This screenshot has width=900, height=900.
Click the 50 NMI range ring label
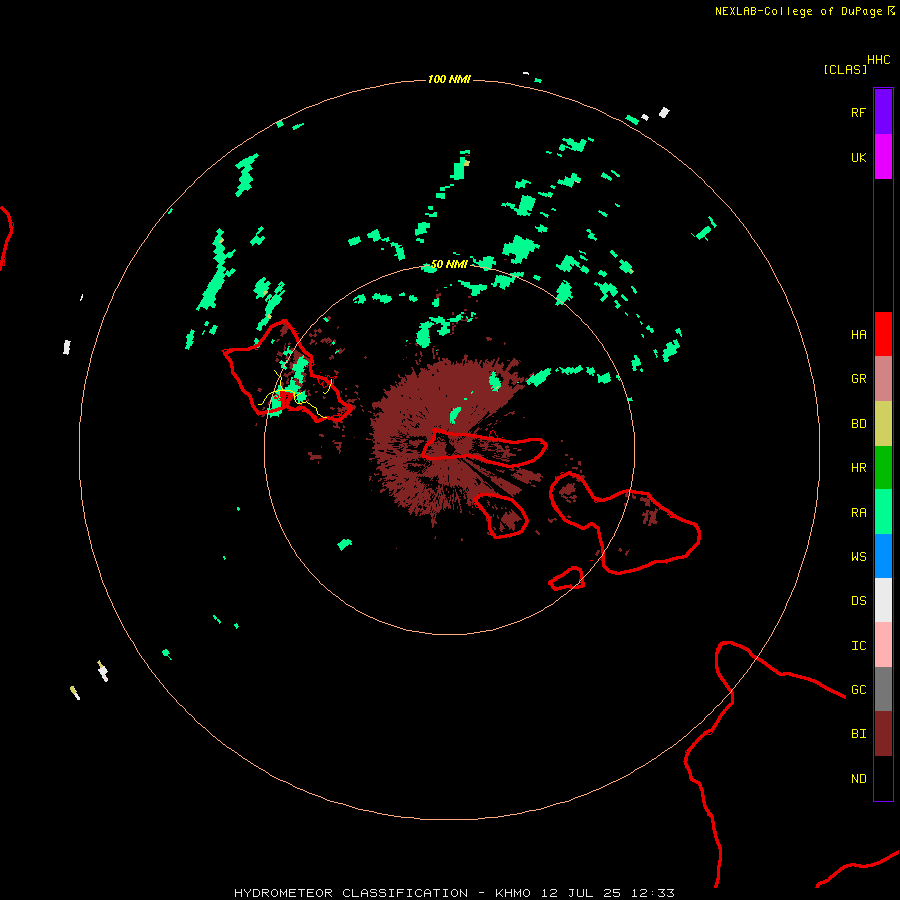(449, 264)
